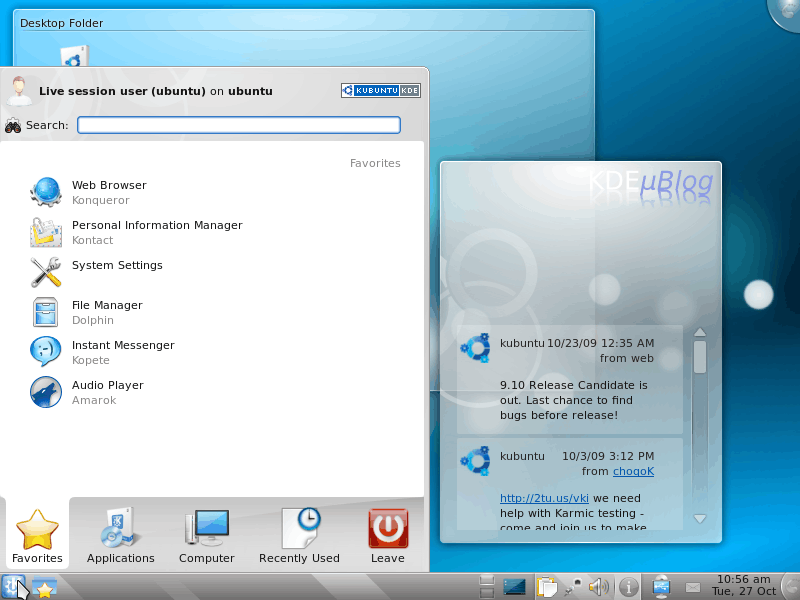Click the "Desktop Folder" widget title

pos(61,23)
